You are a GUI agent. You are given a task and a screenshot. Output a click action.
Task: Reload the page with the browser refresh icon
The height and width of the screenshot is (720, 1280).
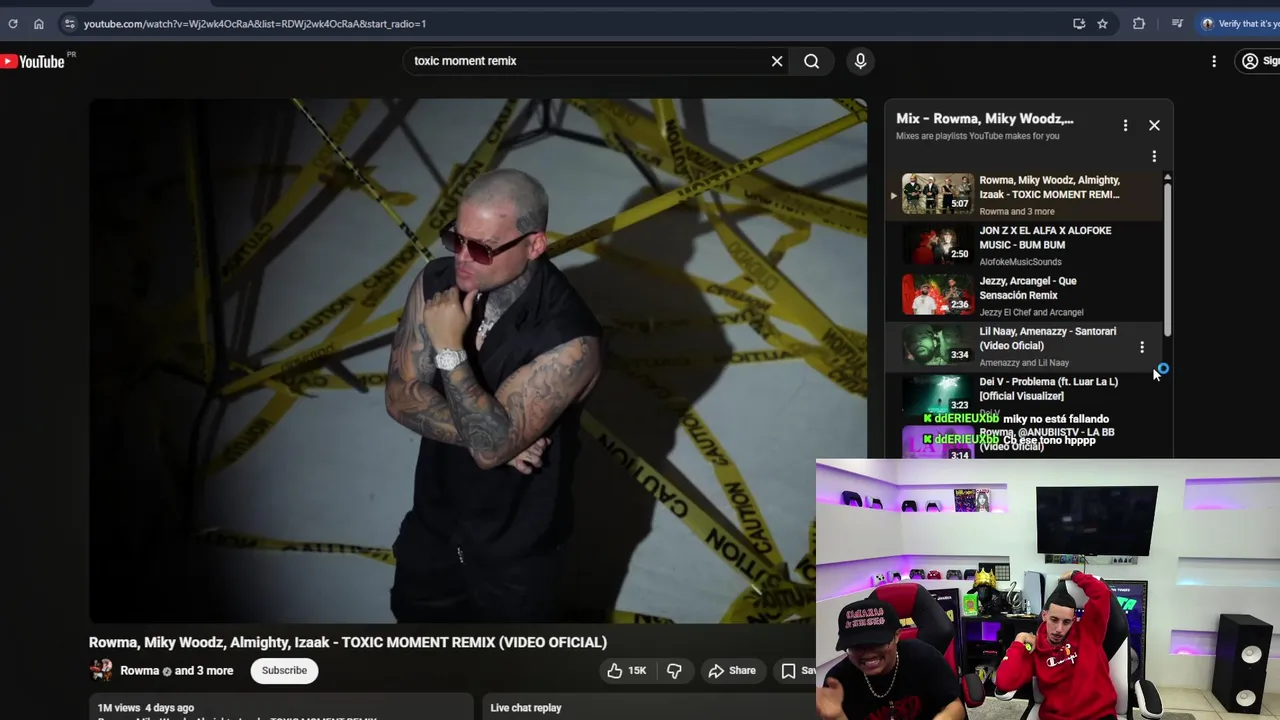(13, 23)
